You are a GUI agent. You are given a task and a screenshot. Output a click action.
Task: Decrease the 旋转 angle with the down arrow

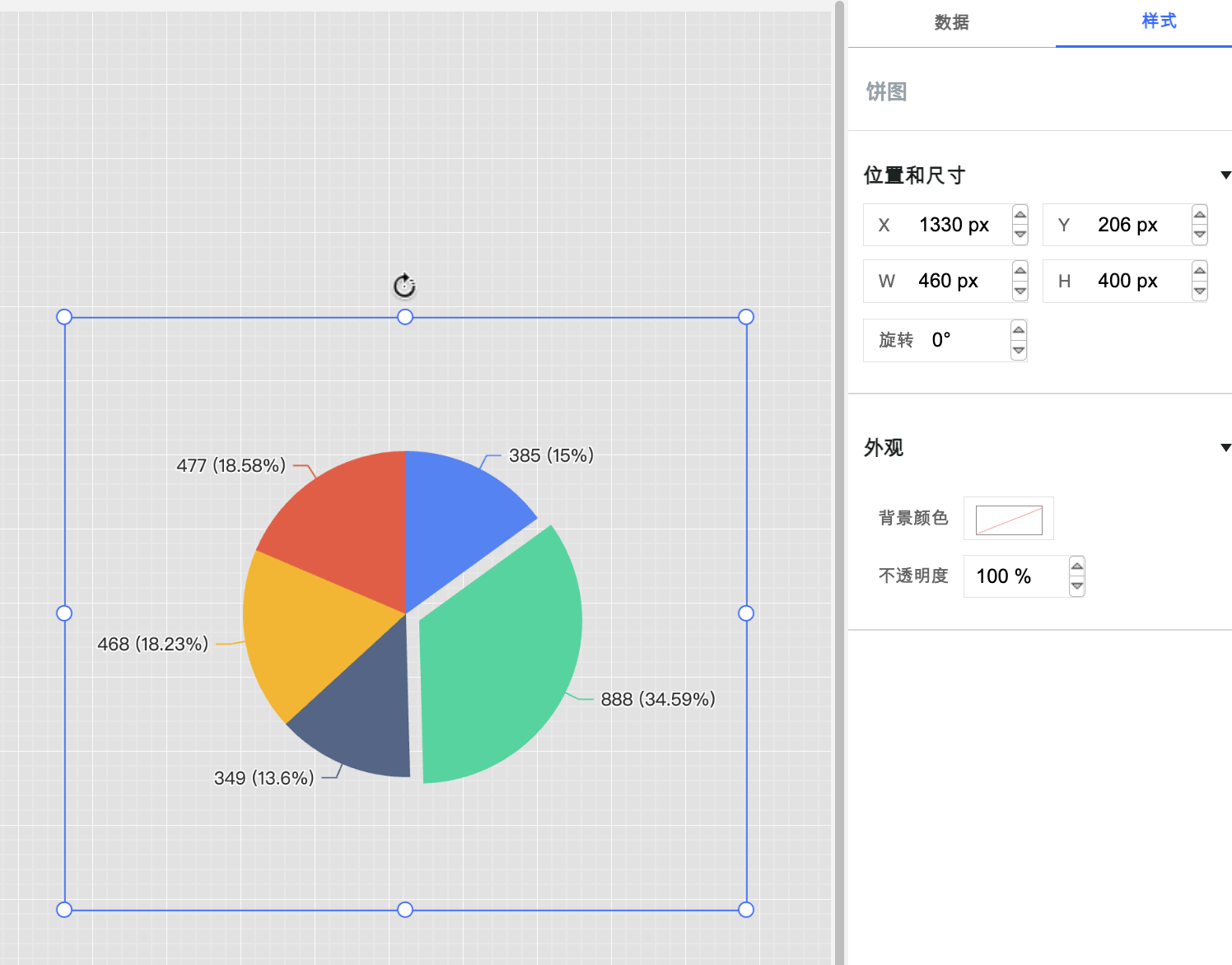[1019, 350]
